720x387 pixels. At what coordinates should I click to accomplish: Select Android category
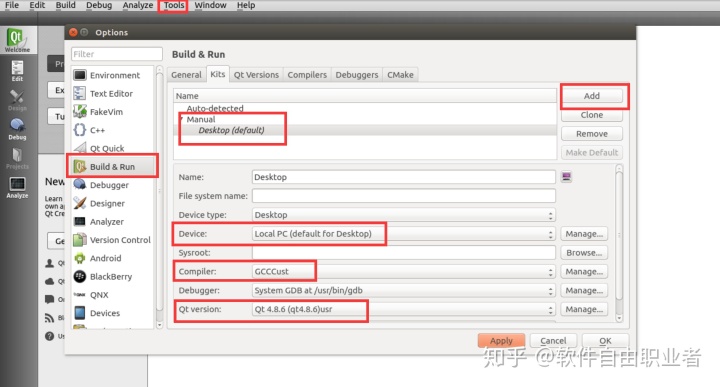tap(112, 258)
